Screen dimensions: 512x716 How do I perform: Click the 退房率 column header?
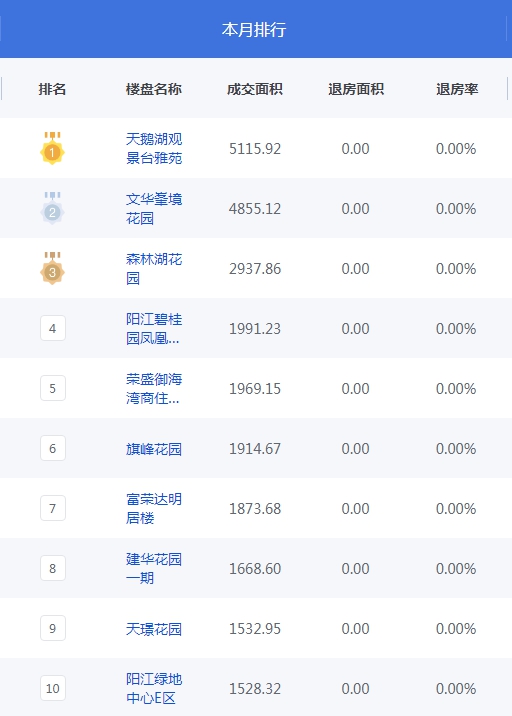point(457,89)
